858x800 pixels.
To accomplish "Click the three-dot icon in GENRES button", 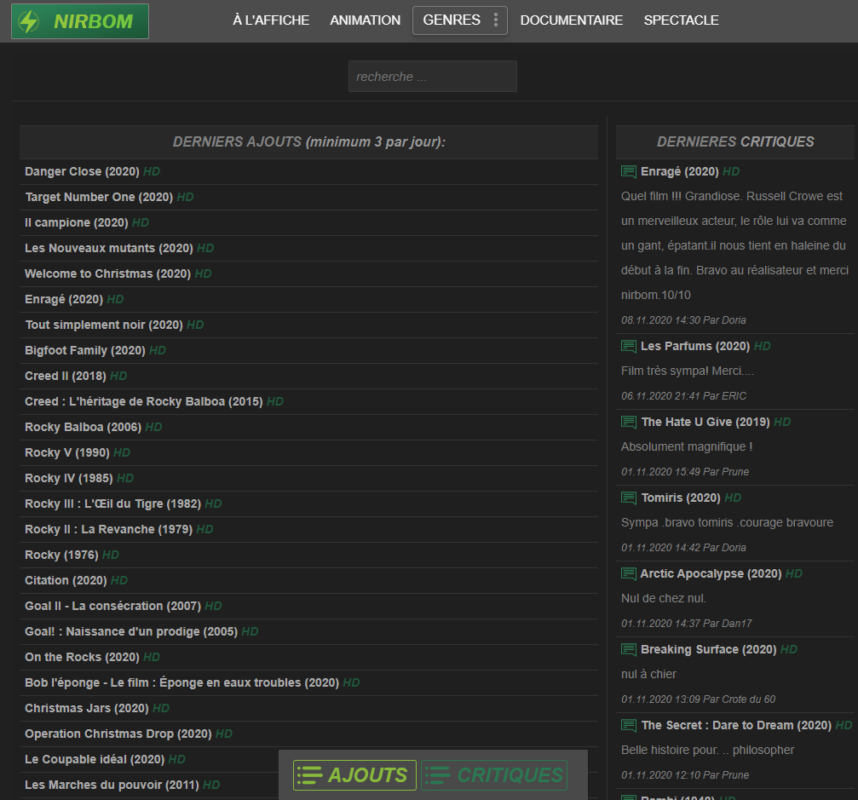I will [496, 20].
